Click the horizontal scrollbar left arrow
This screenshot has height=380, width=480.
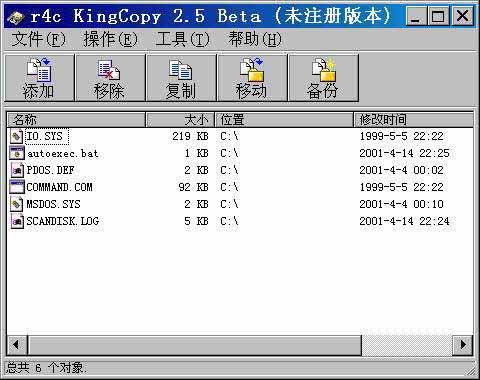[x=17, y=345]
